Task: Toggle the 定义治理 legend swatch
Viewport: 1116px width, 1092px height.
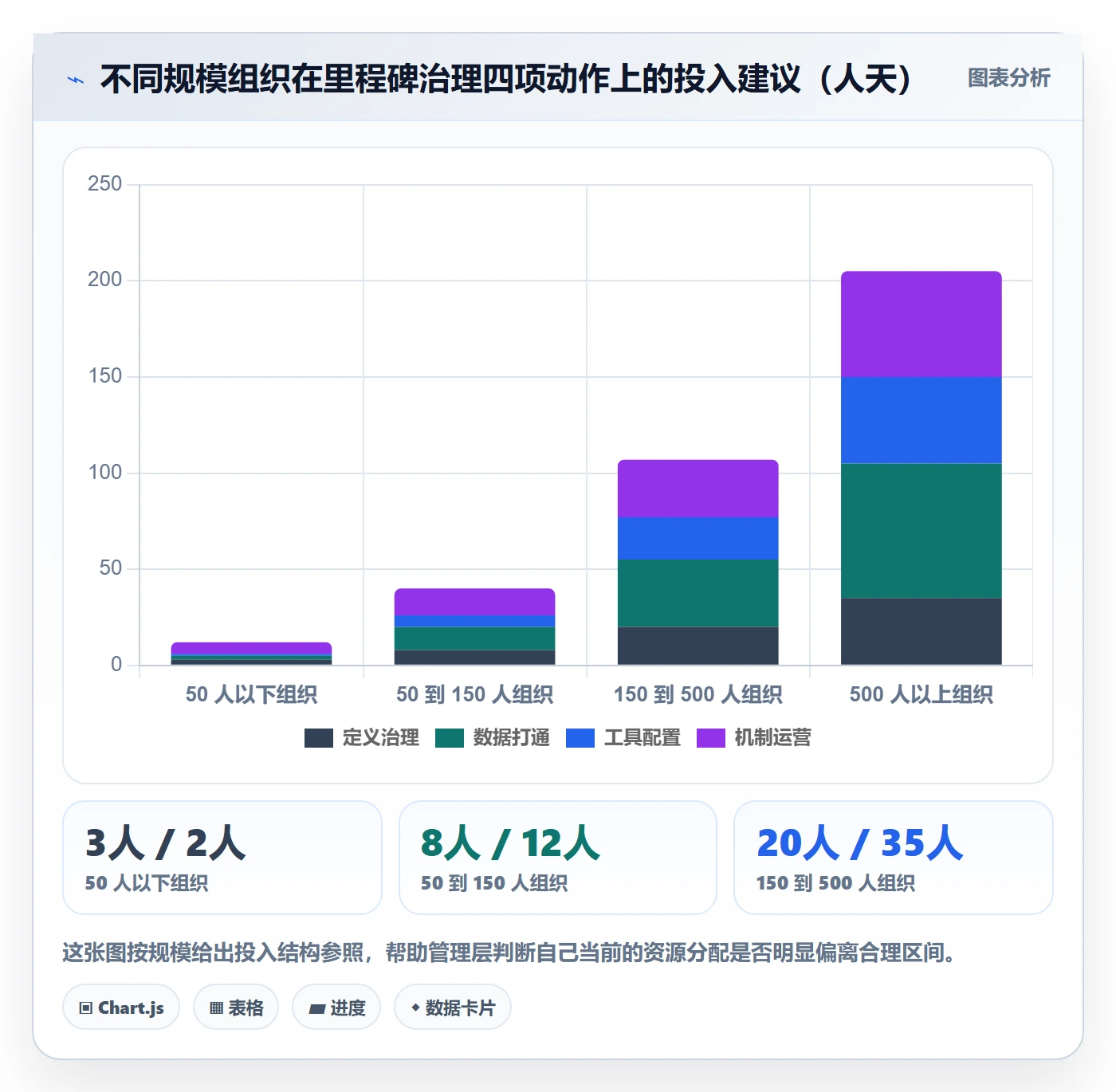Action: click(319, 738)
